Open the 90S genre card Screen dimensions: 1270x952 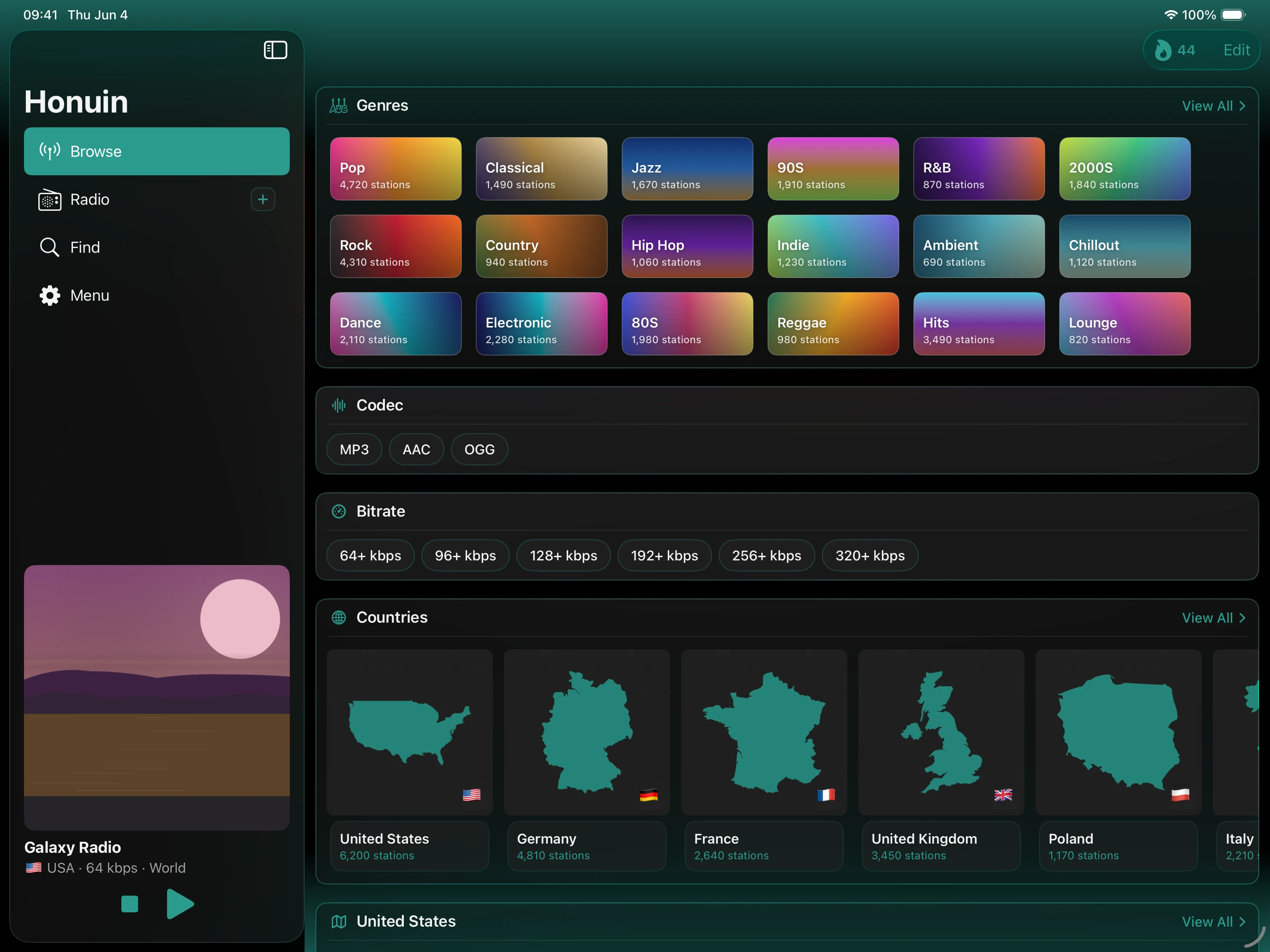tap(833, 169)
